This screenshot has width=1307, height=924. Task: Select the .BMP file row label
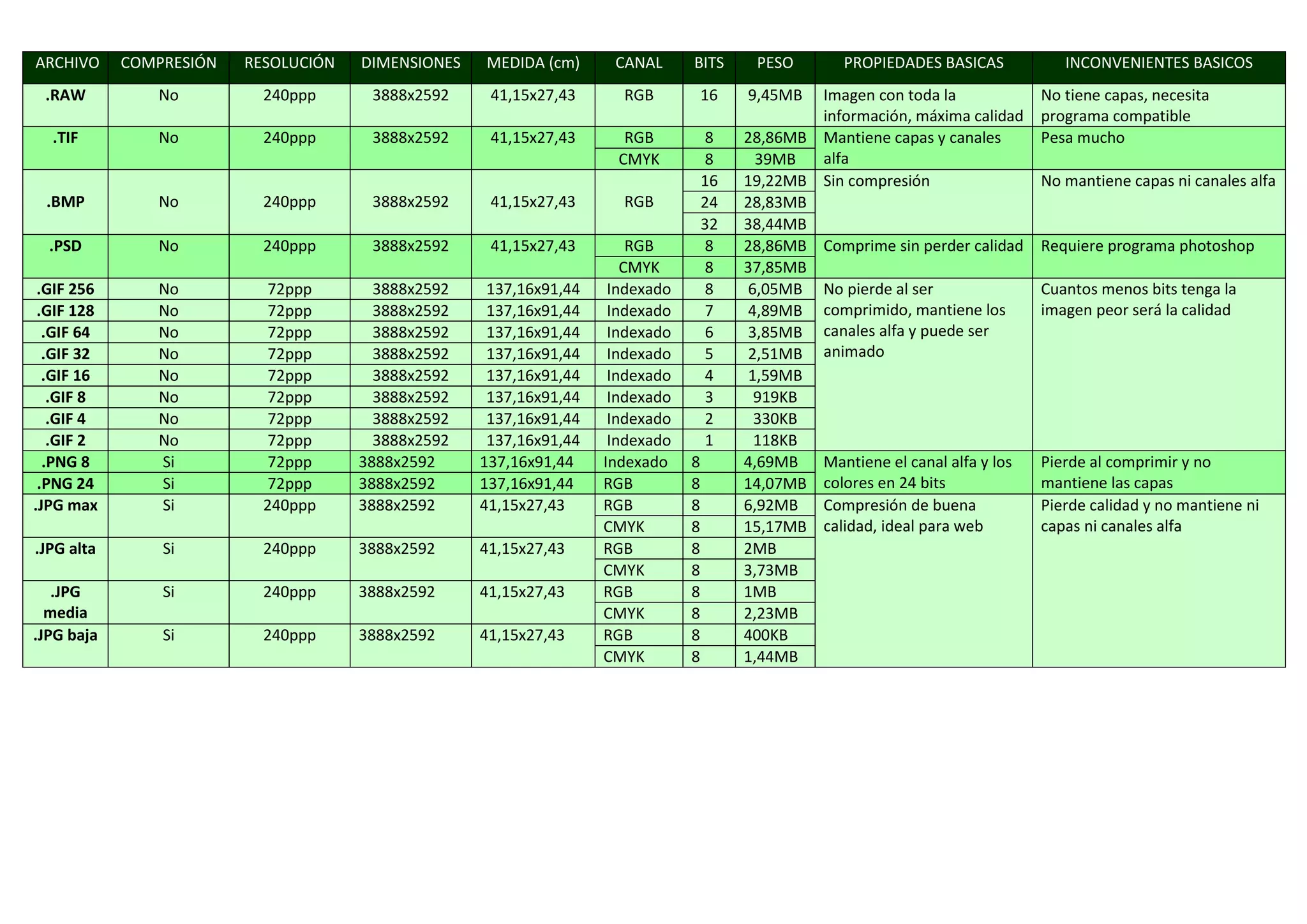coord(66,202)
